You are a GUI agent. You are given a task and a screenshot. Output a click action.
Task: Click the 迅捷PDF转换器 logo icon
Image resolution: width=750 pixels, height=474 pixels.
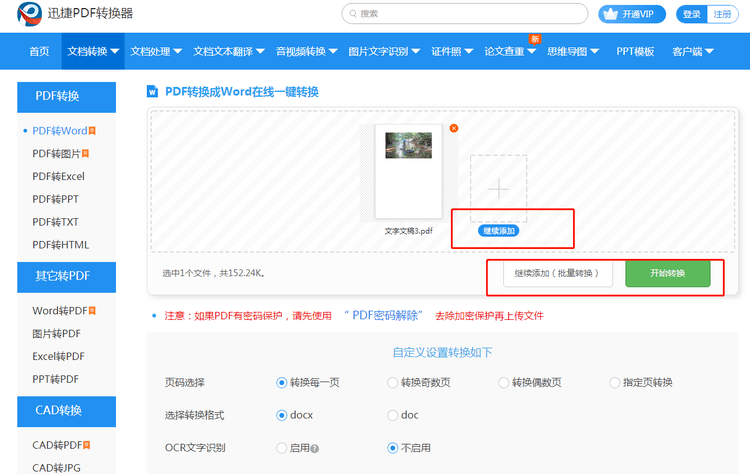pos(29,14)
